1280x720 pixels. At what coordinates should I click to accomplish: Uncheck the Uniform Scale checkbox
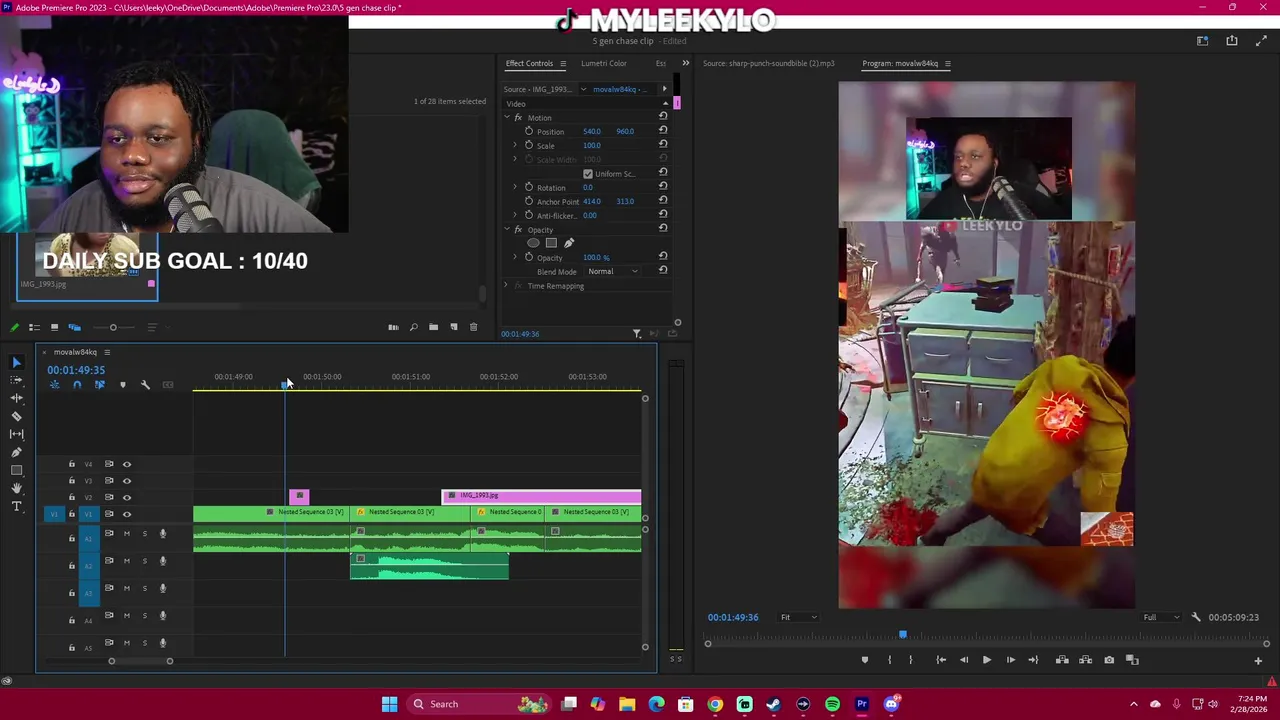[588, 174]
